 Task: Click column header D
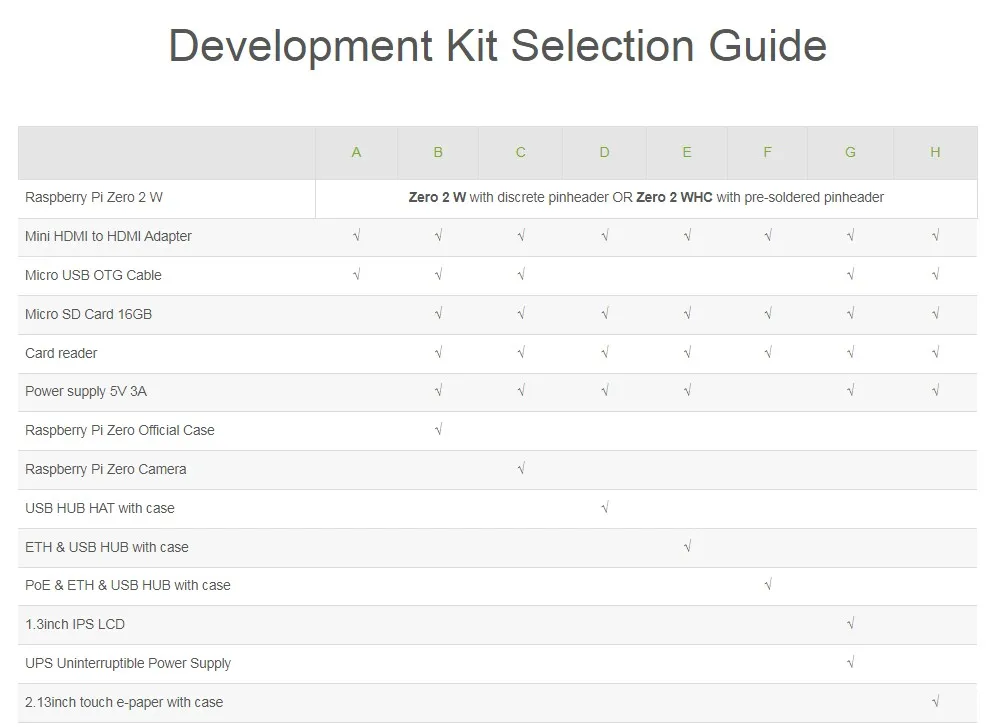tap(604, 152)
